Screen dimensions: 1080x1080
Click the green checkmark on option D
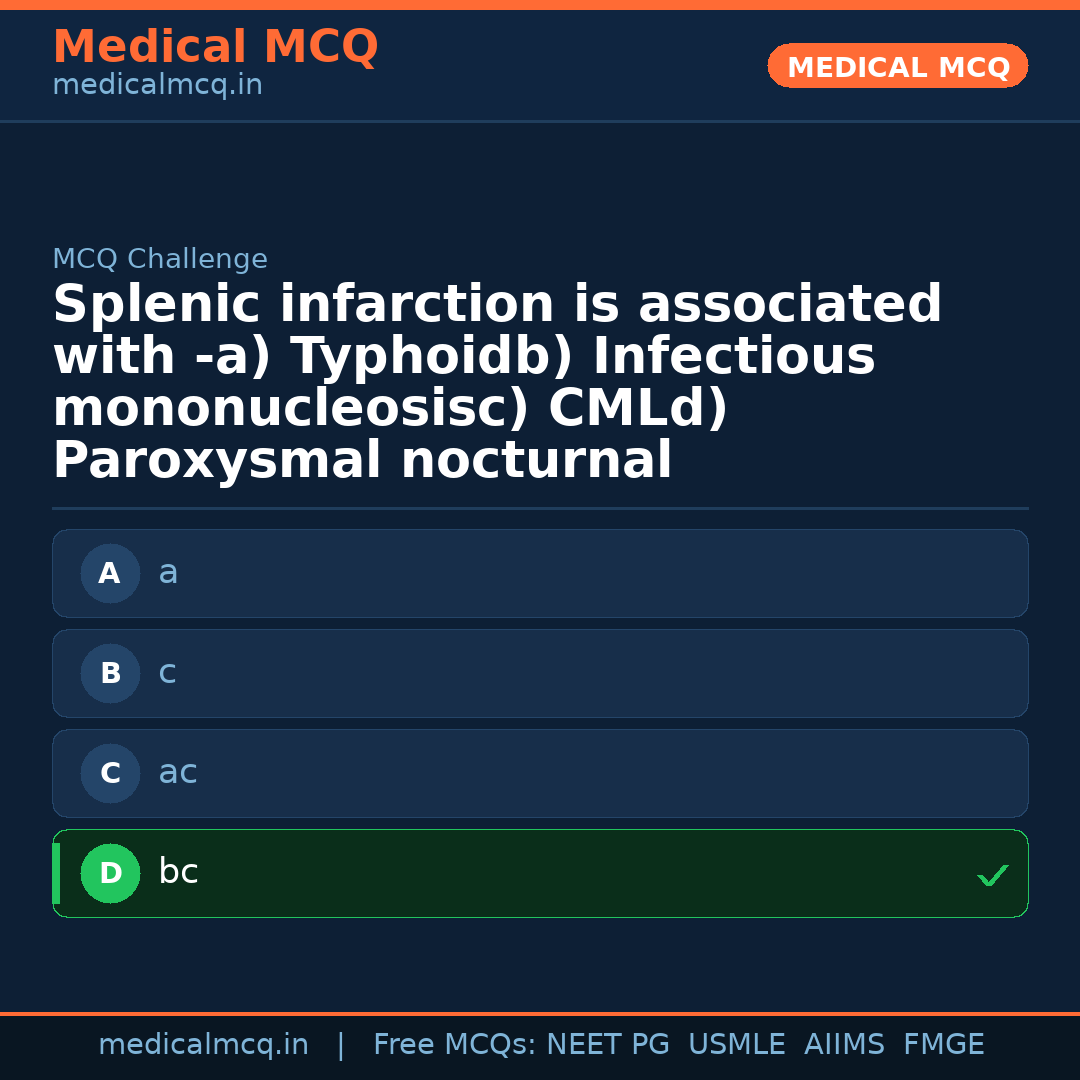coord(992,876)
